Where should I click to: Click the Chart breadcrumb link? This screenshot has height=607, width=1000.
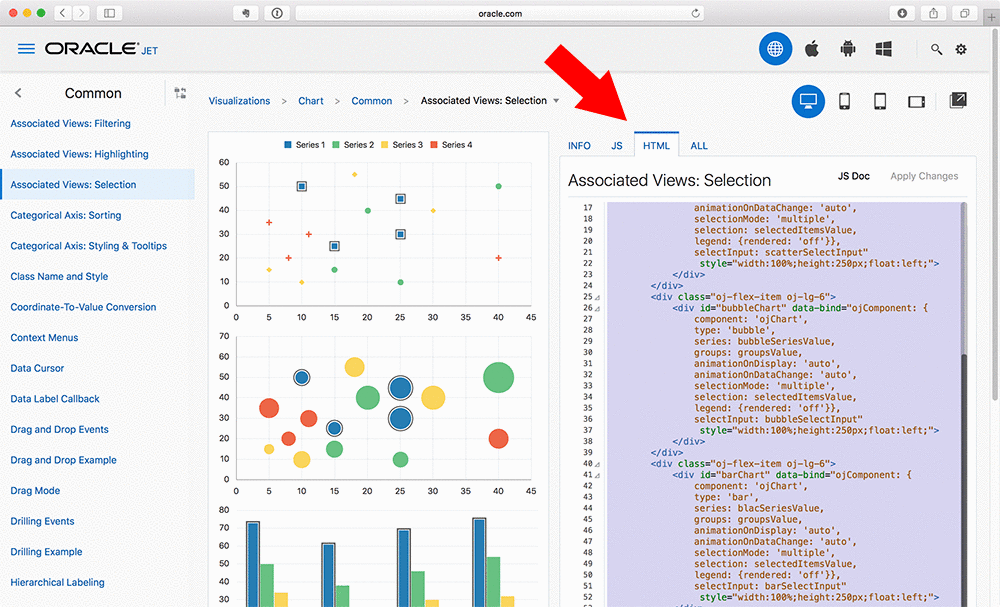point(311,101)
